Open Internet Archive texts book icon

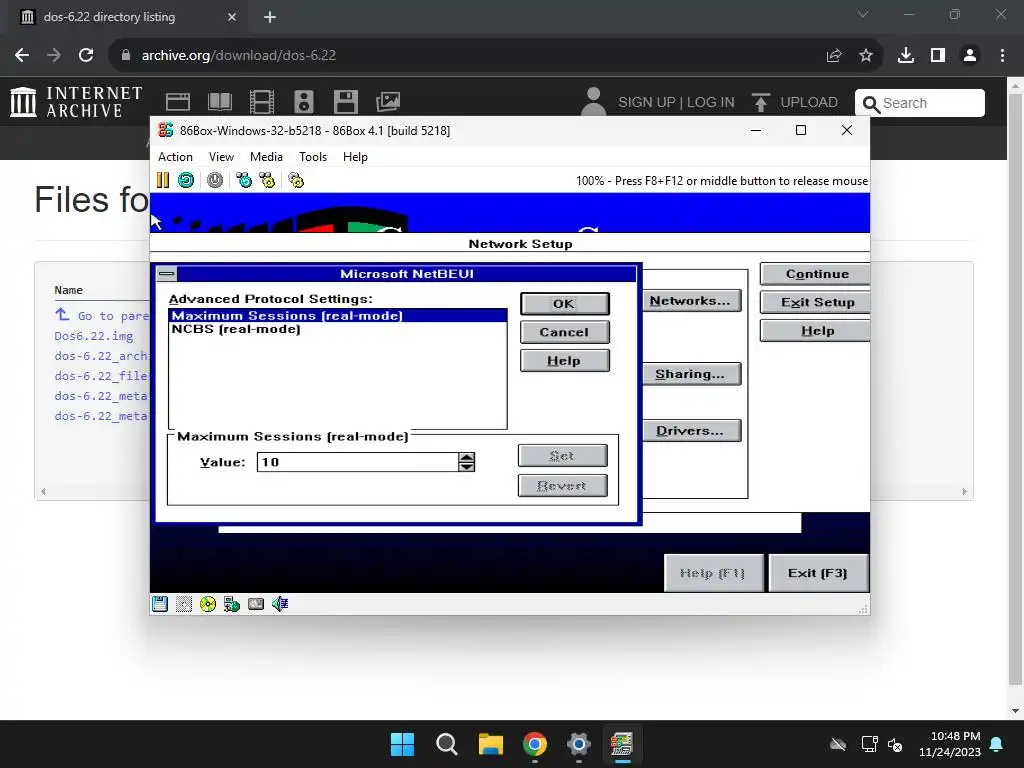(219, 102)
